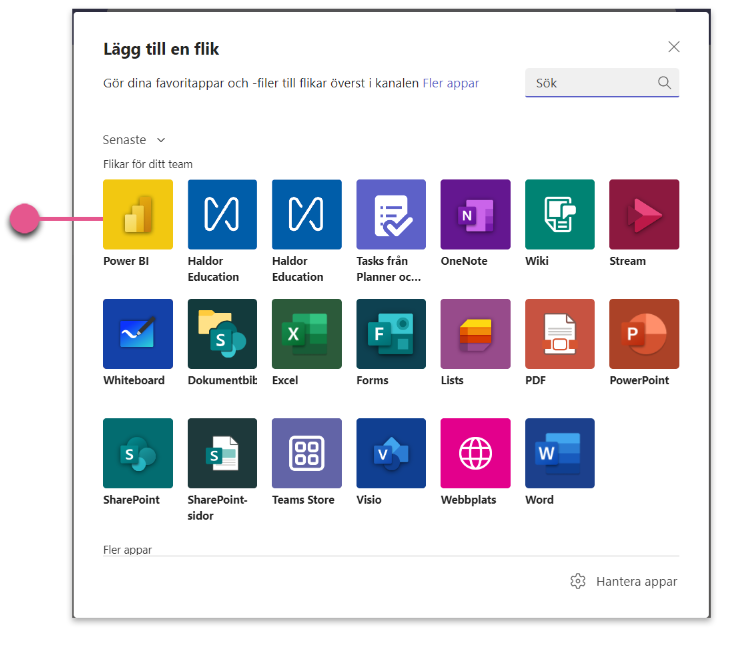The height and width of the screenshot is (649, 737).
Task: Open the OneNote app tile
Action: point(475,214)
